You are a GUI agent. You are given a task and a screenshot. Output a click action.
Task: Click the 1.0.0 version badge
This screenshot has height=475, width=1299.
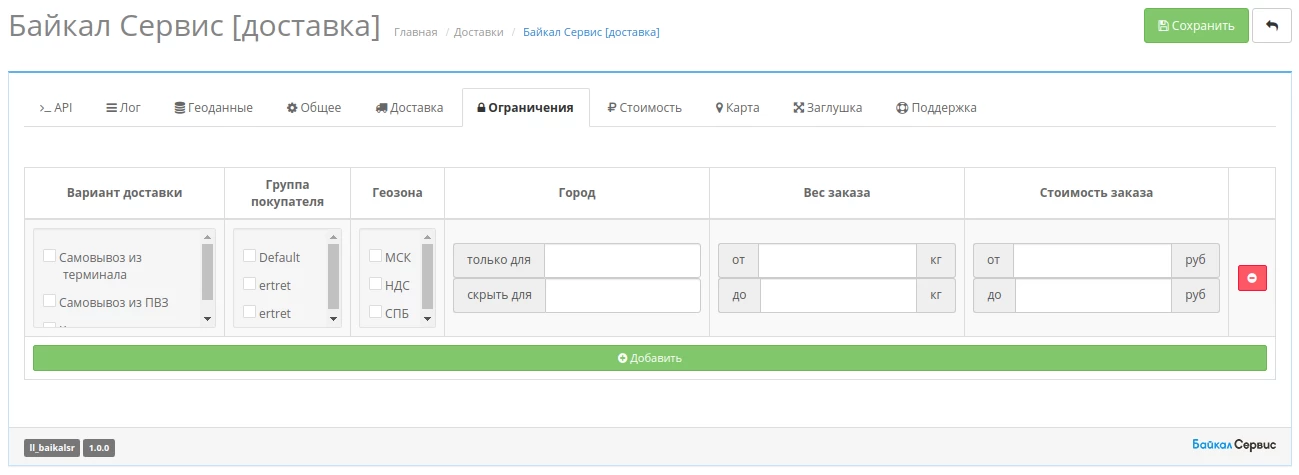(99, 448)
